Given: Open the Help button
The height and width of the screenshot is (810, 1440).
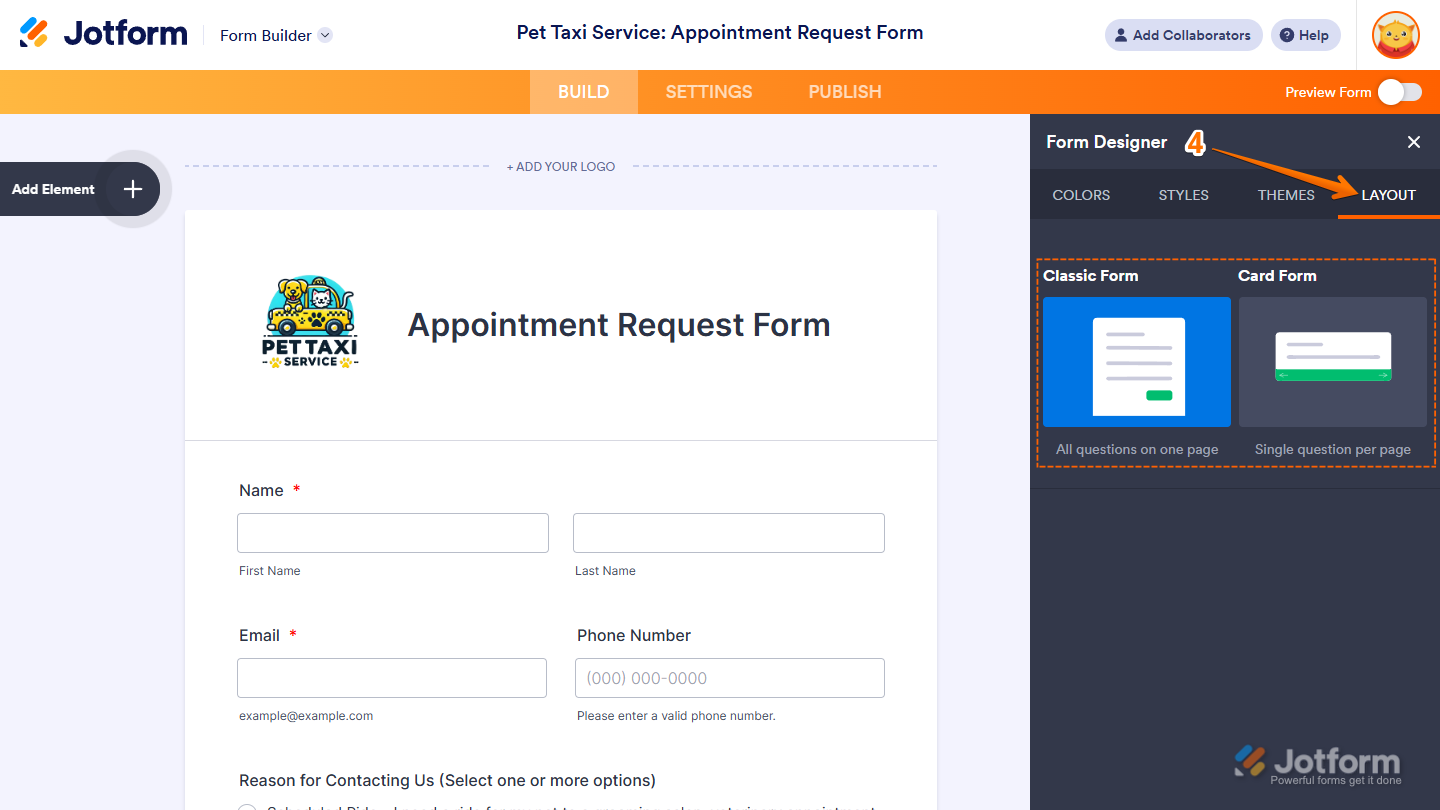Looking at the screenshot, I should [1305, 35].
